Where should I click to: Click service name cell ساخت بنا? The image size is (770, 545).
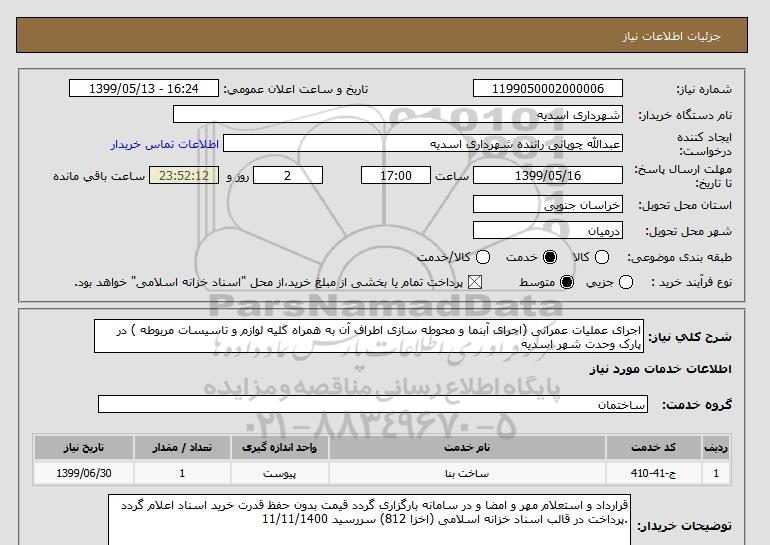(467, 473)
